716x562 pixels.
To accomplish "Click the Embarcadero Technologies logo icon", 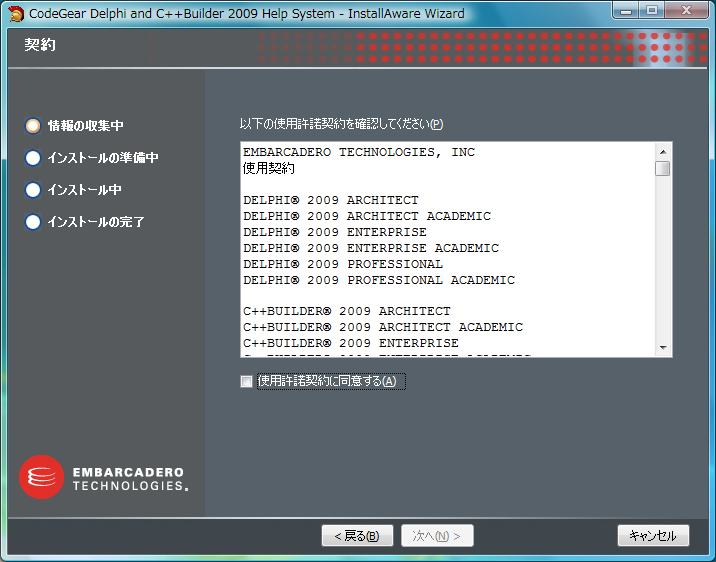I will coord(42,477).
